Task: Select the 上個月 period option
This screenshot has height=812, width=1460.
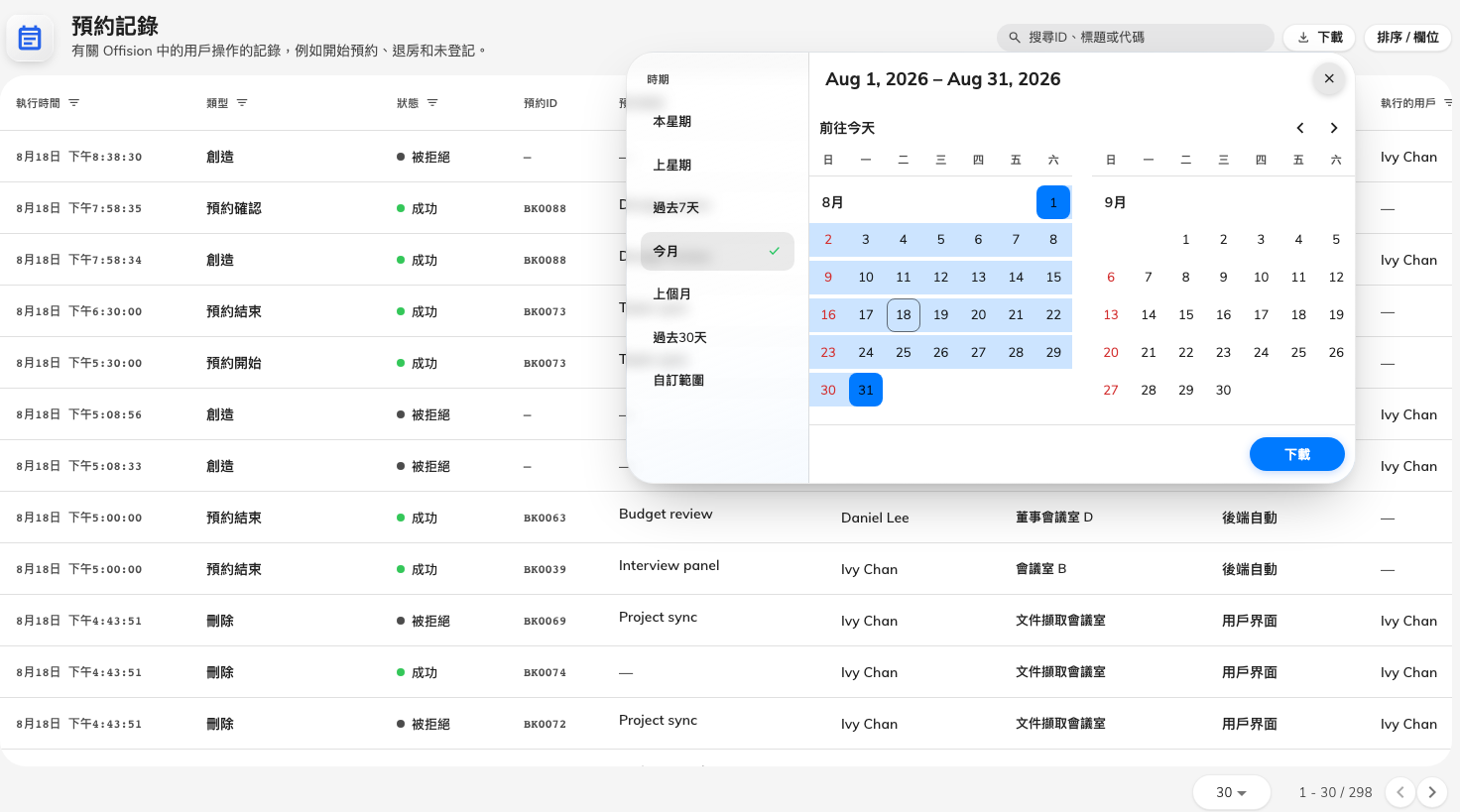Action: (x=717, y=294)
